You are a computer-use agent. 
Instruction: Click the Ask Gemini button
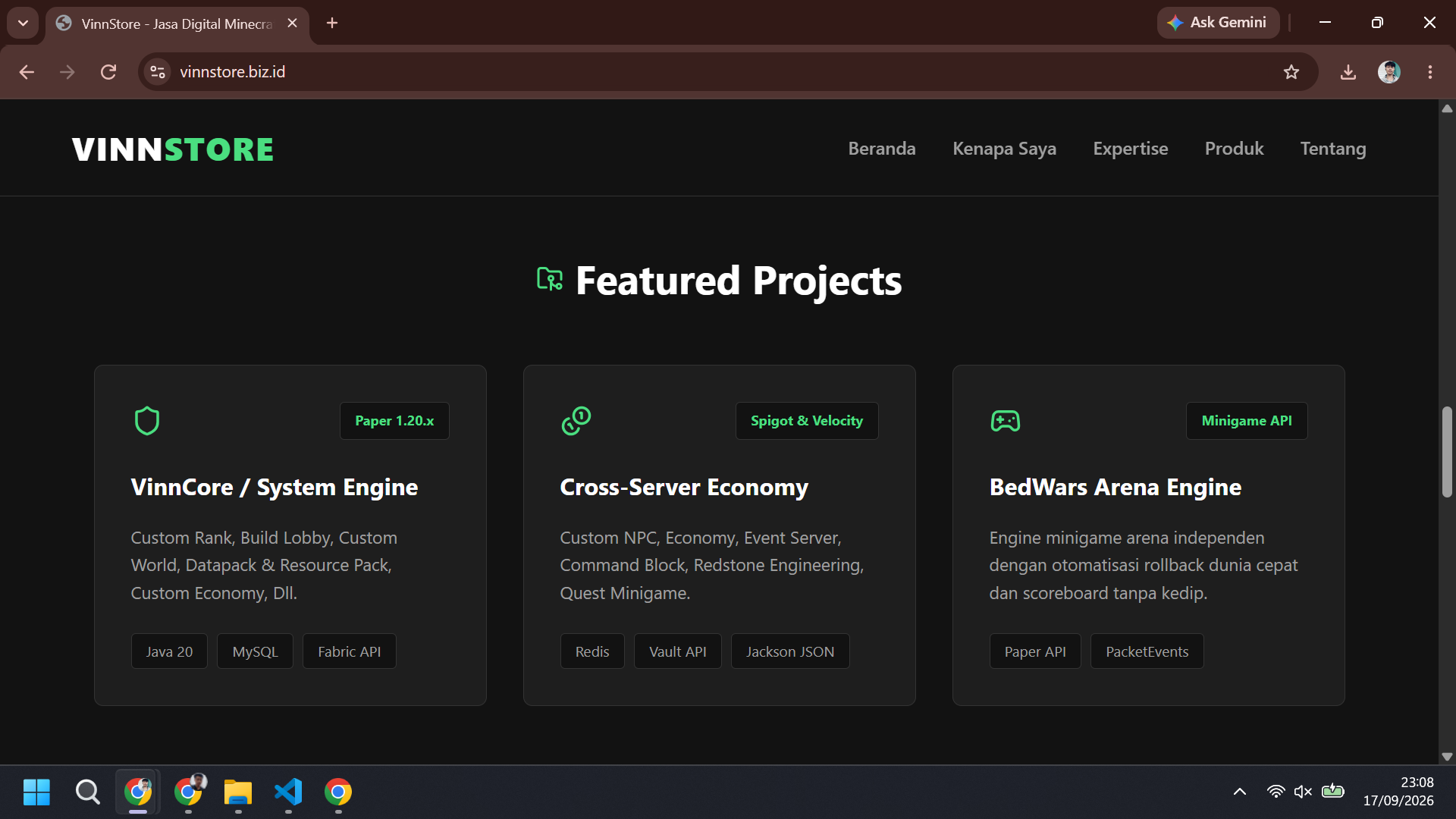click(1218, 23)
